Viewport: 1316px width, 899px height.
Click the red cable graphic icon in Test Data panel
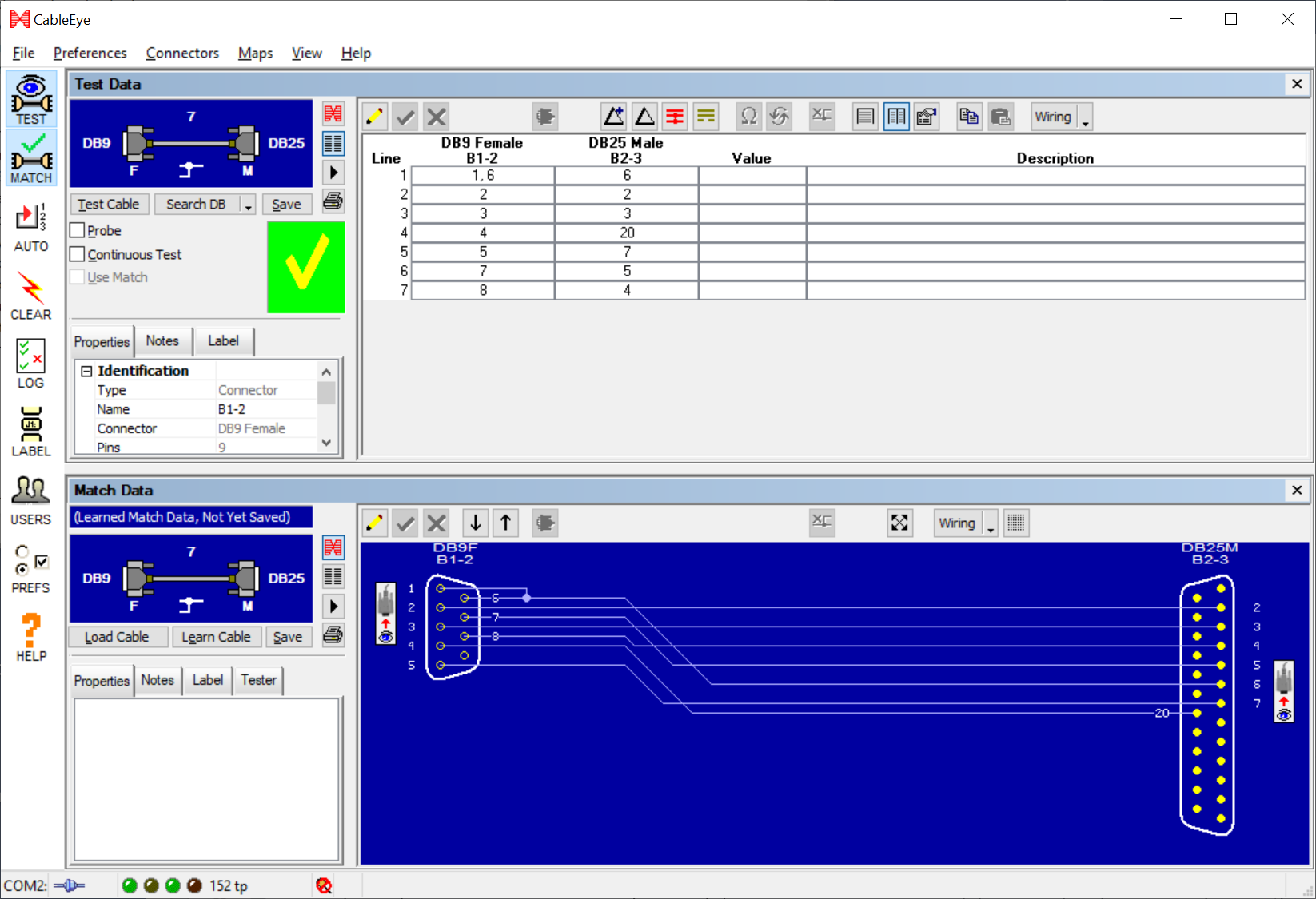[x=333, y=113]
